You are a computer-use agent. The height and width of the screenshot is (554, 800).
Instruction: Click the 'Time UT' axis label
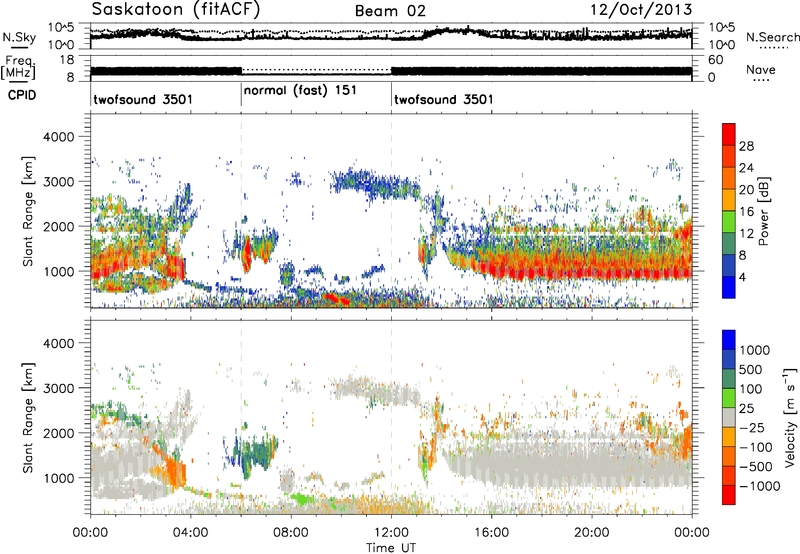coord(391,547)
